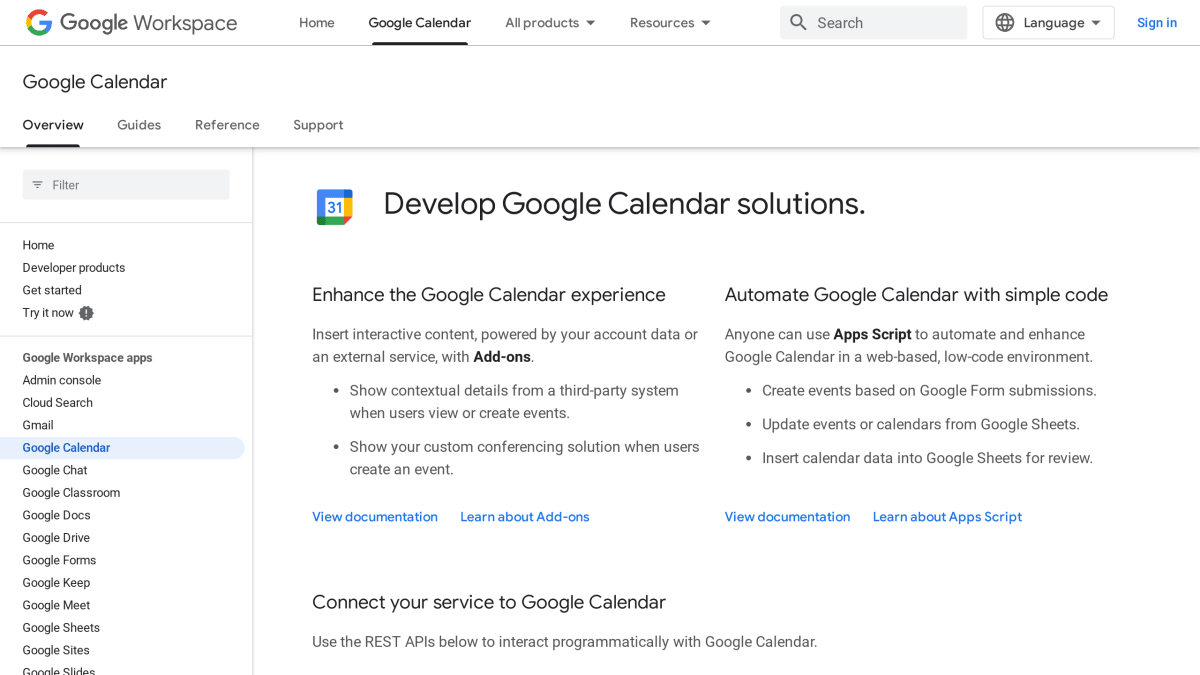1200x675 pixels.
Task: Click Insert calendar data into Google Sheets bullet
Action: [927, 458]
